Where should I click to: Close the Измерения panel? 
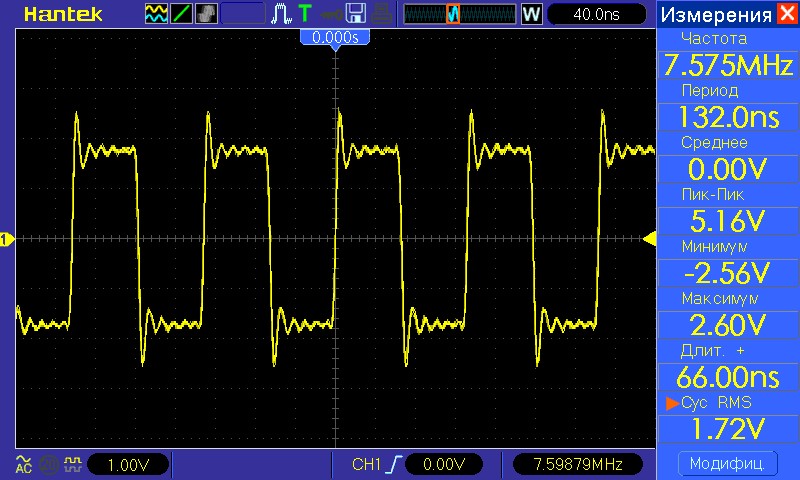click(787, 13)
